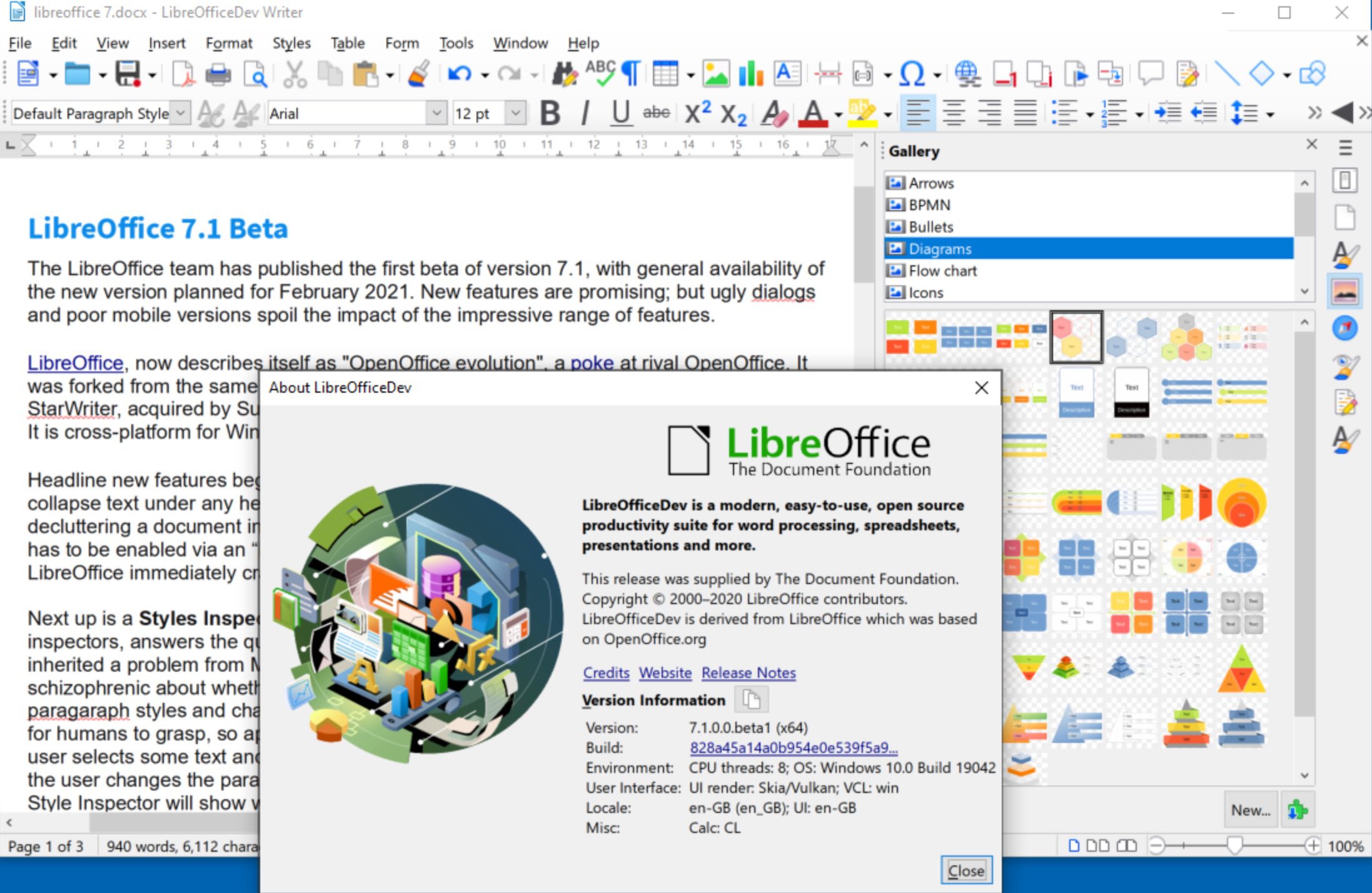Click the Insert Special Character omega icon
1372x893 pixels.
point(911,72)
